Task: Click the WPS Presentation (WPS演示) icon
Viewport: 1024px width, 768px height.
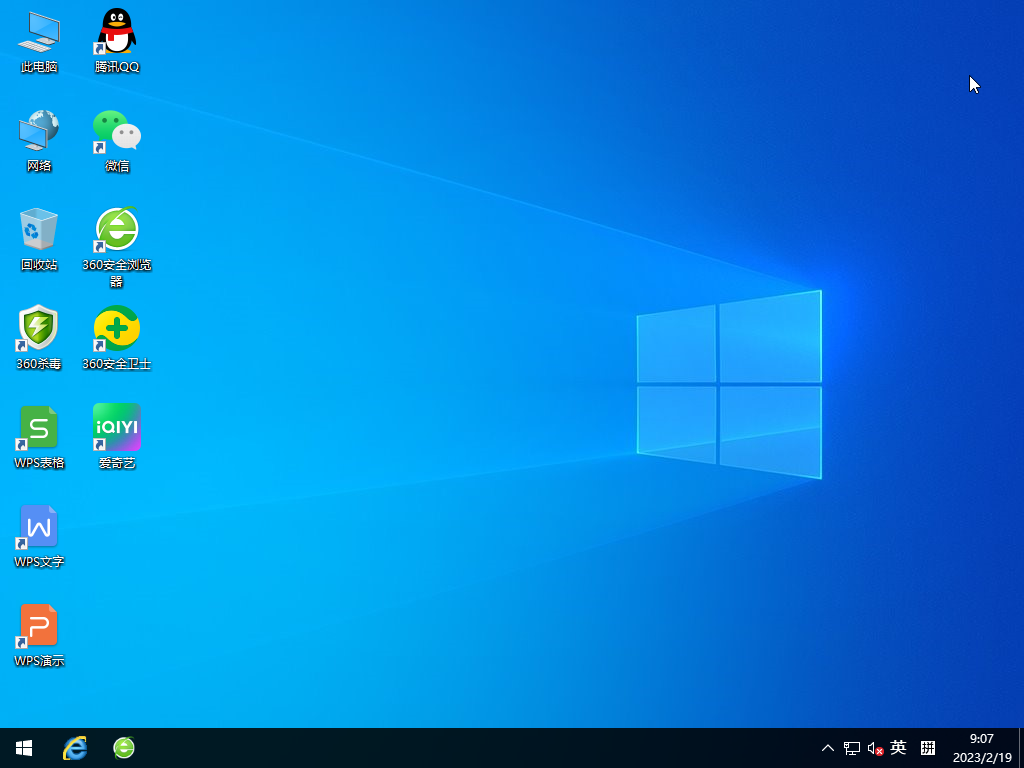Action: pos(39,626)
